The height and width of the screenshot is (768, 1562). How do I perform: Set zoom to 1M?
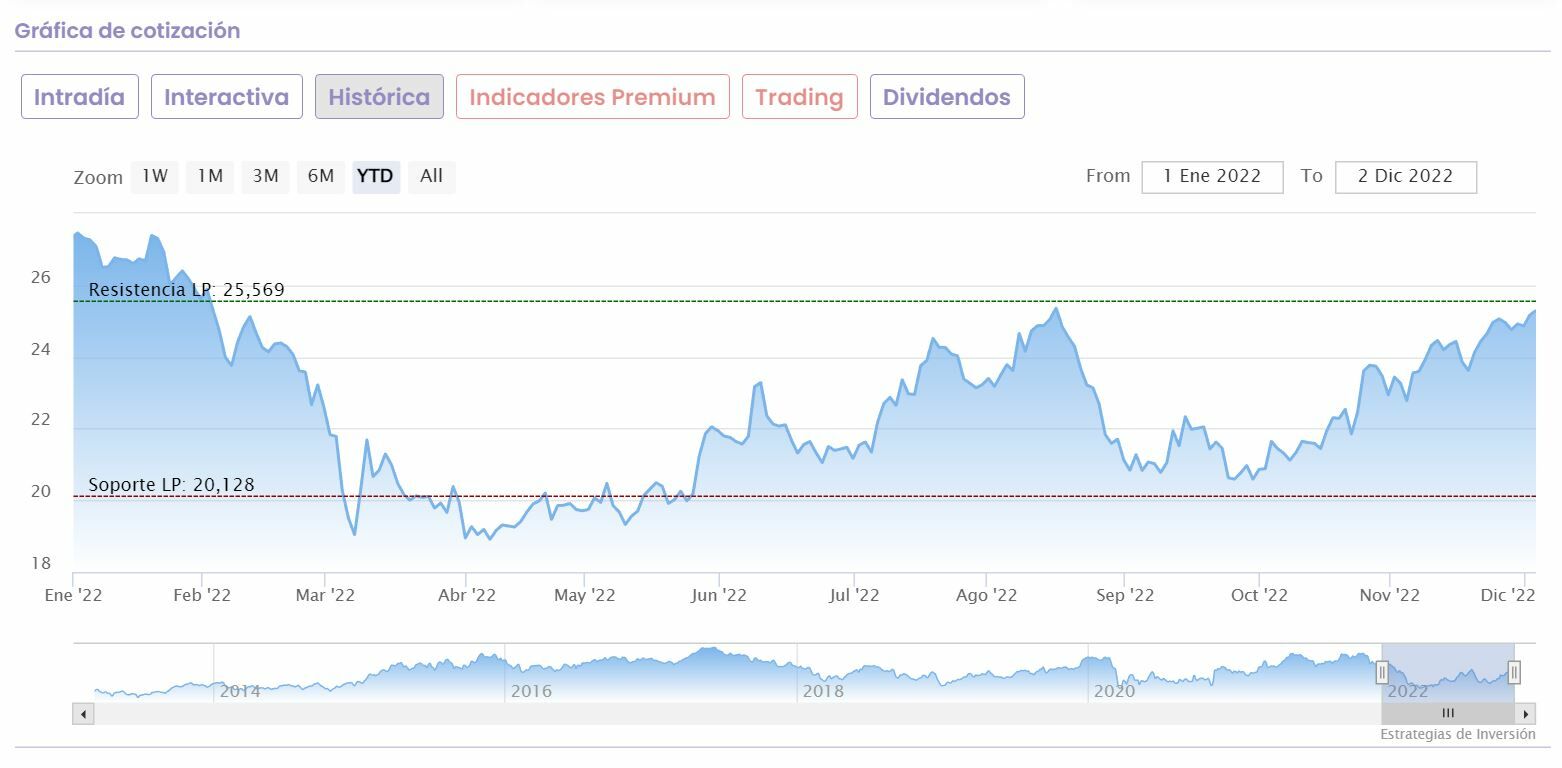[x=209, y=177]
